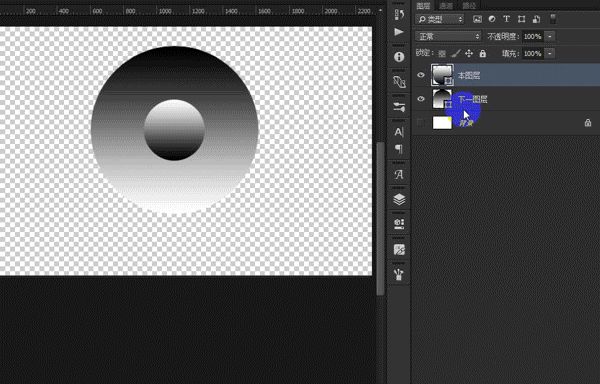Screen dimensions: 600x384
Task: Lock image pixels brush icon
Action: [455, 54]
